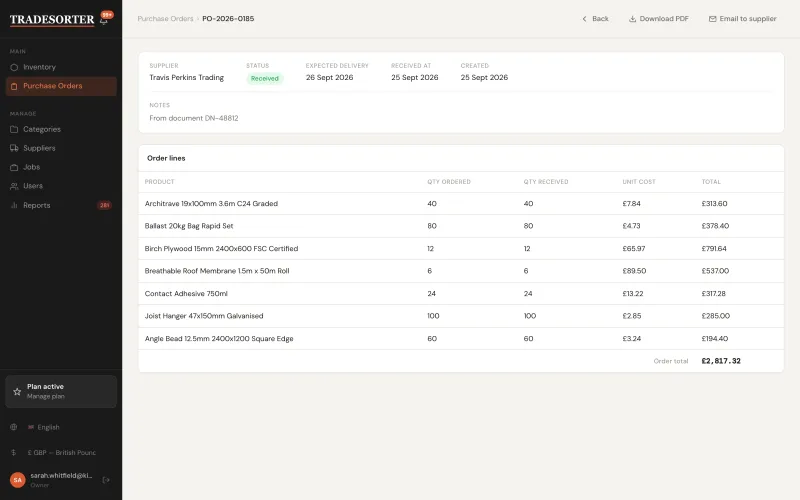This screenshot has height=500, width=800.
Task: Select supplier name Travis Perkins Trading
Action: coord(186,78)
